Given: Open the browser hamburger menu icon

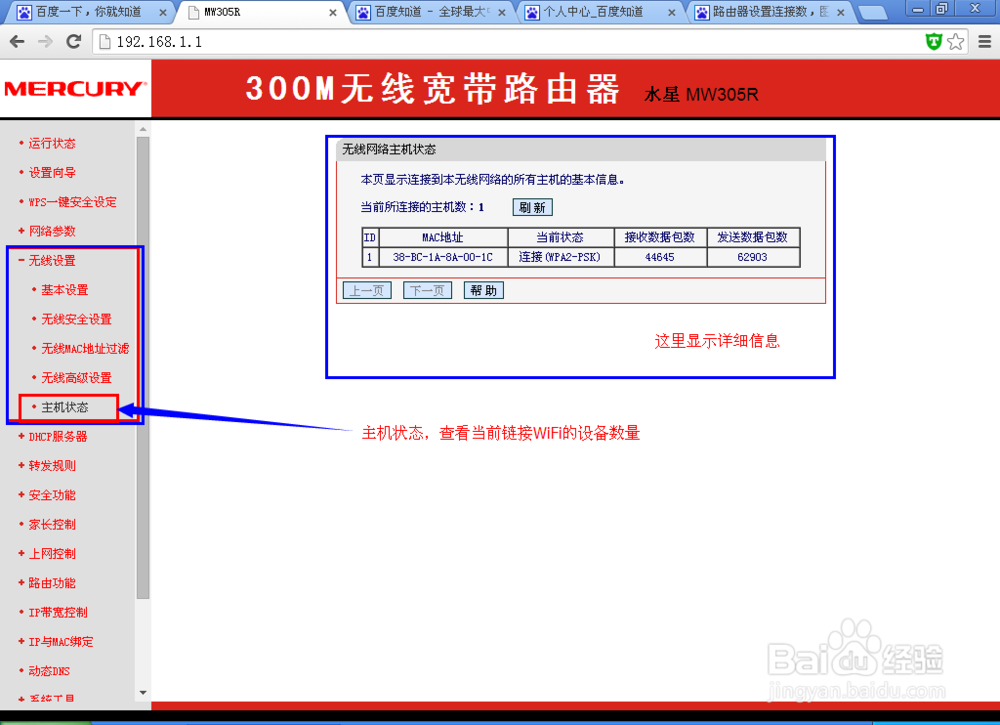Looking at the screenshot, I should pyautogui.click(x=983, y=41).
